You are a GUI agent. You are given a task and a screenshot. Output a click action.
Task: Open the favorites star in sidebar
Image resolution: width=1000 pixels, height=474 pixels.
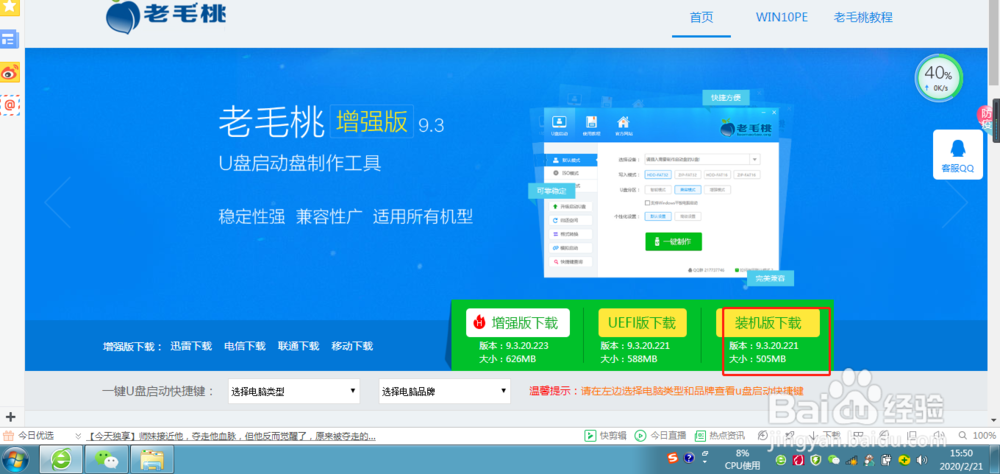pyautogui.click(x=10, y=6)
